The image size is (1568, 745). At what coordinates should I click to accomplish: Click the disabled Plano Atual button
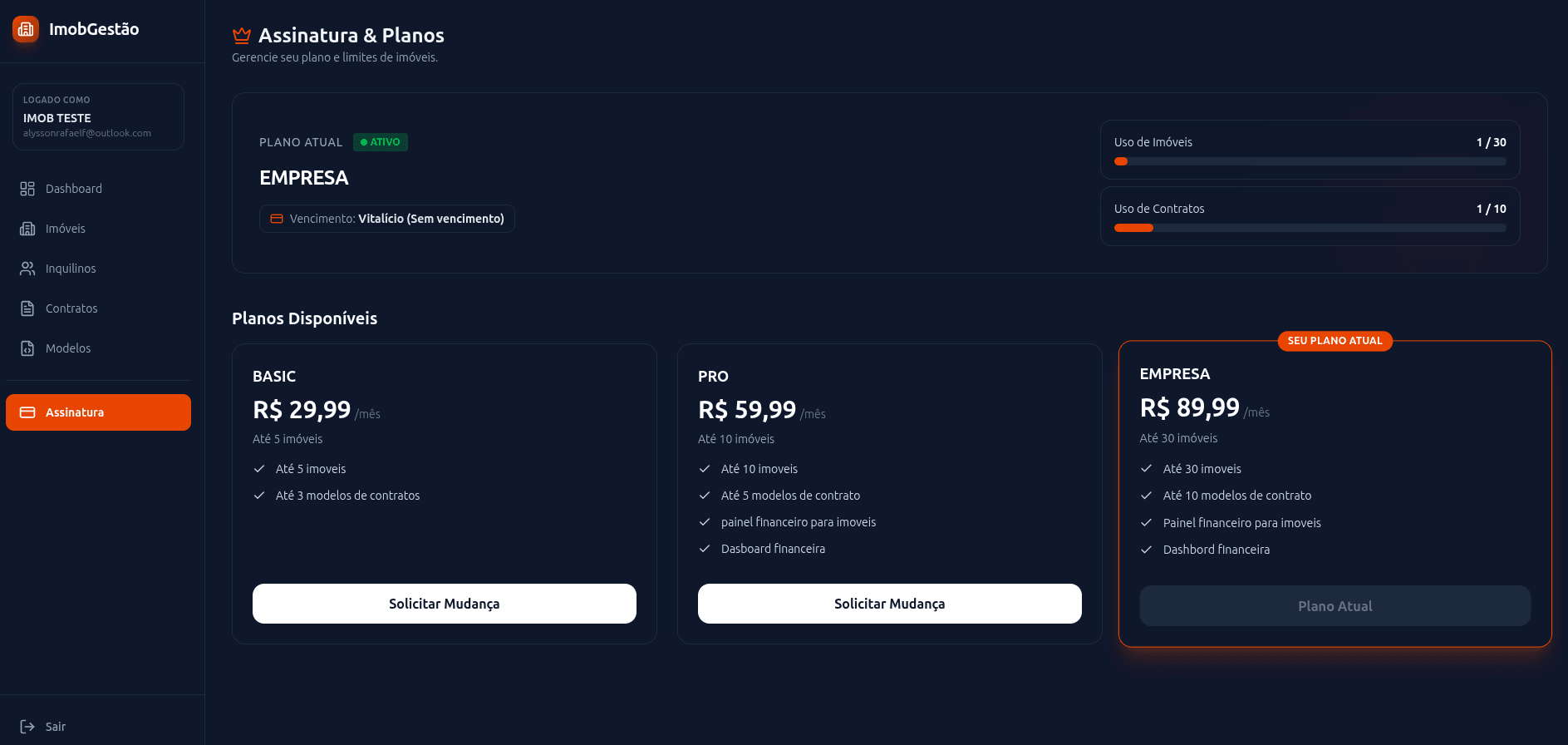coord(1335,606)
